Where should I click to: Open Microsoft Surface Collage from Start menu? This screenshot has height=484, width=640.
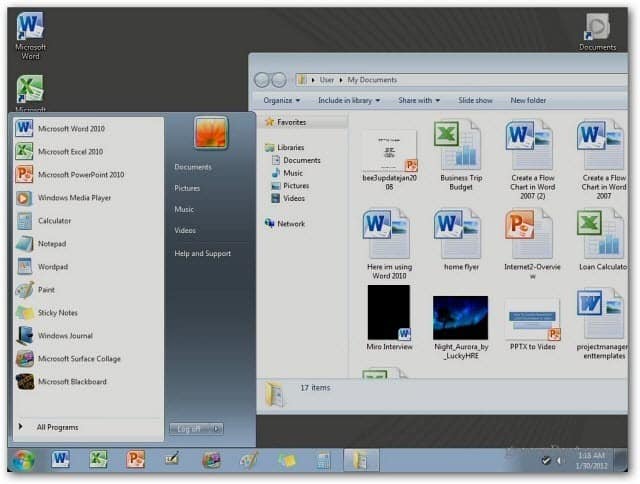coord(88,359)
